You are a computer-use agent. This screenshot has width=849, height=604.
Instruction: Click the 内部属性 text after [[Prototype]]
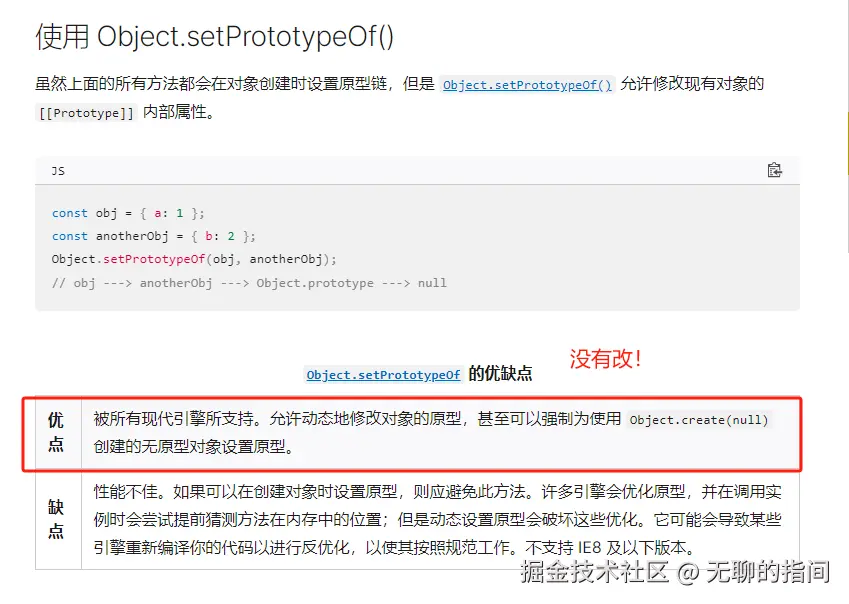[179, 112]
